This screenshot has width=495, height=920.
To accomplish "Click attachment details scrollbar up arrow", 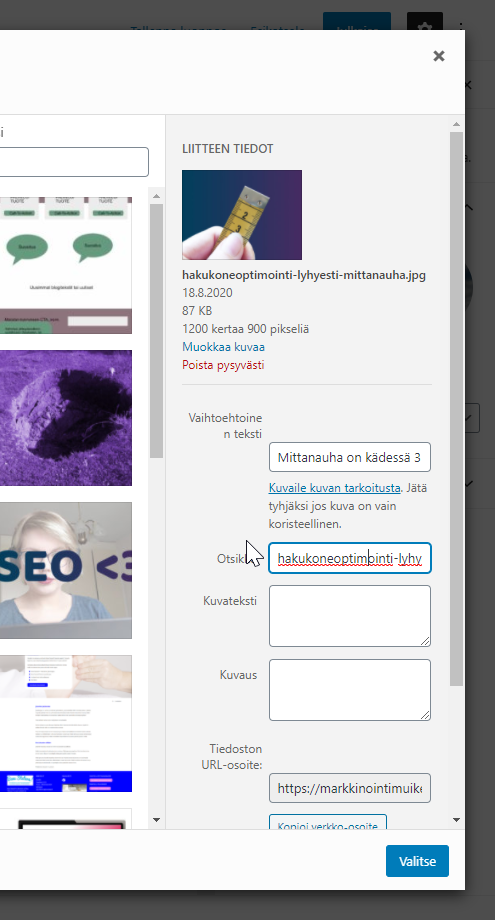I will (x=456, y=124).
